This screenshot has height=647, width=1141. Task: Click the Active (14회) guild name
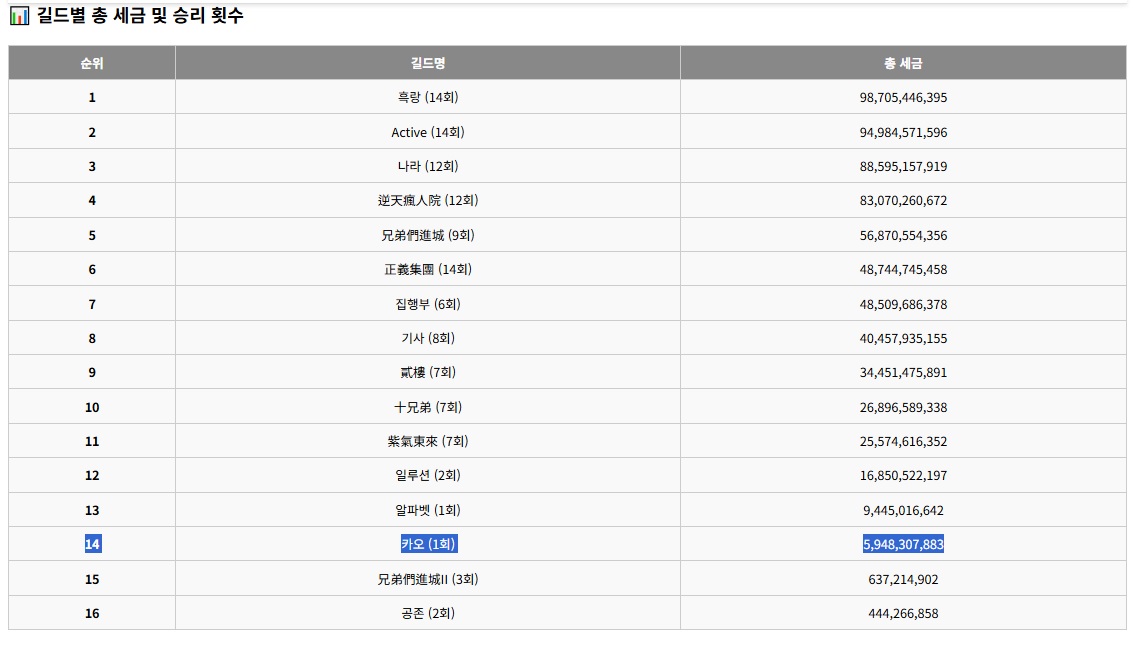pyautogui.click(x=428, y=132)
